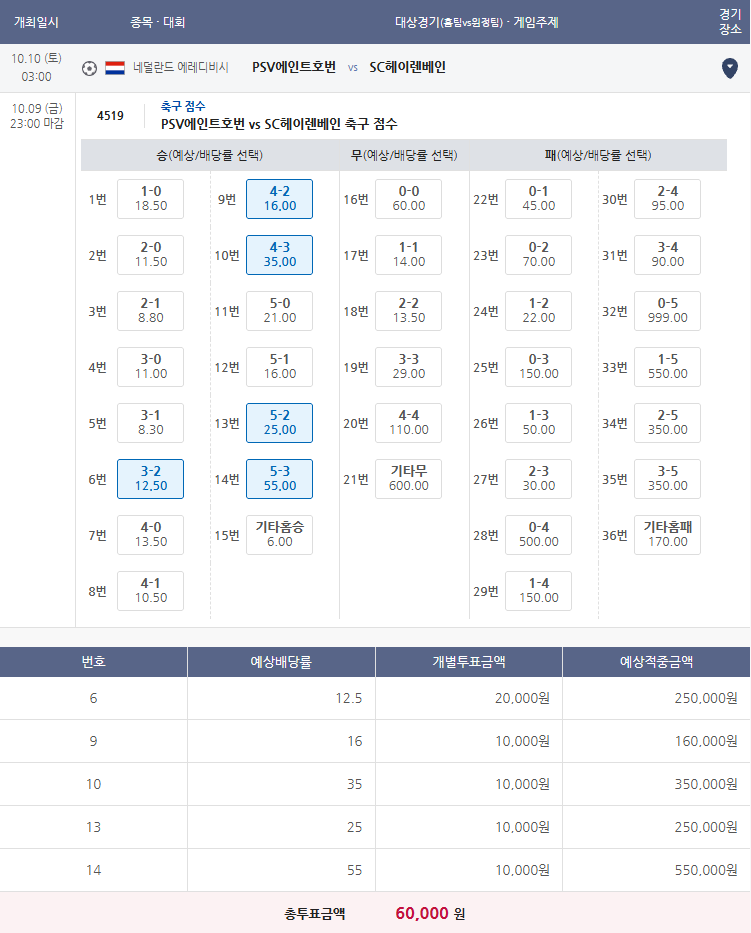Select 기타홈패 option at 170.00
Screen dimensions: 751x933
[x=668, y=534]
